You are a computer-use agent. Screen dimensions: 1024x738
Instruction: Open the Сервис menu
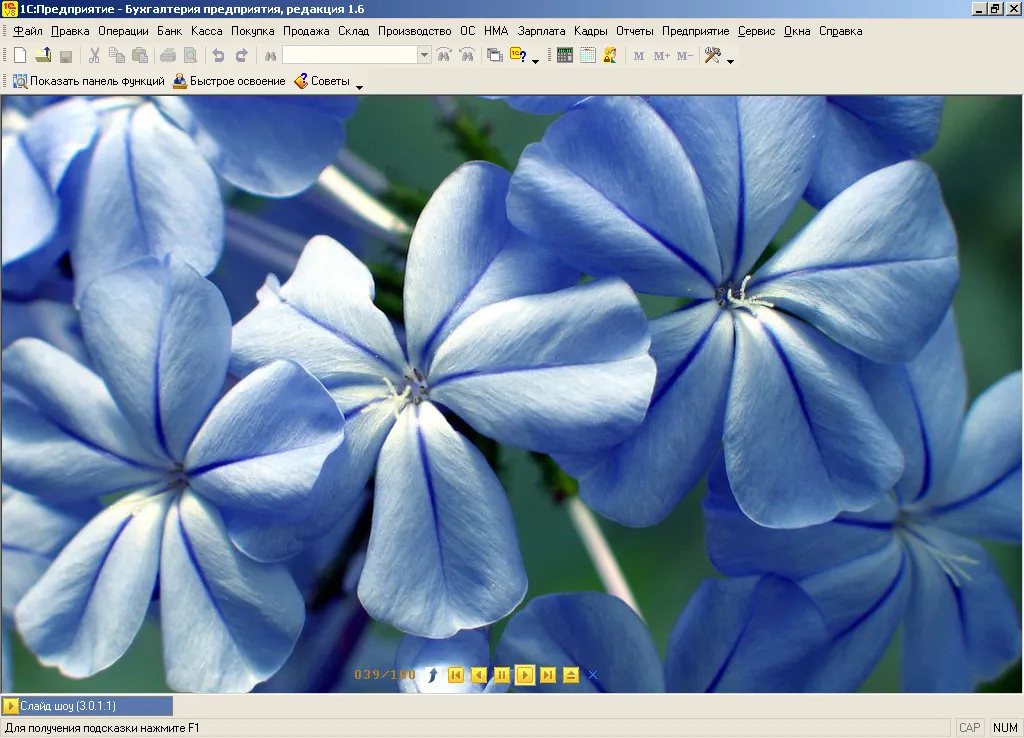(x=756, y=31)
